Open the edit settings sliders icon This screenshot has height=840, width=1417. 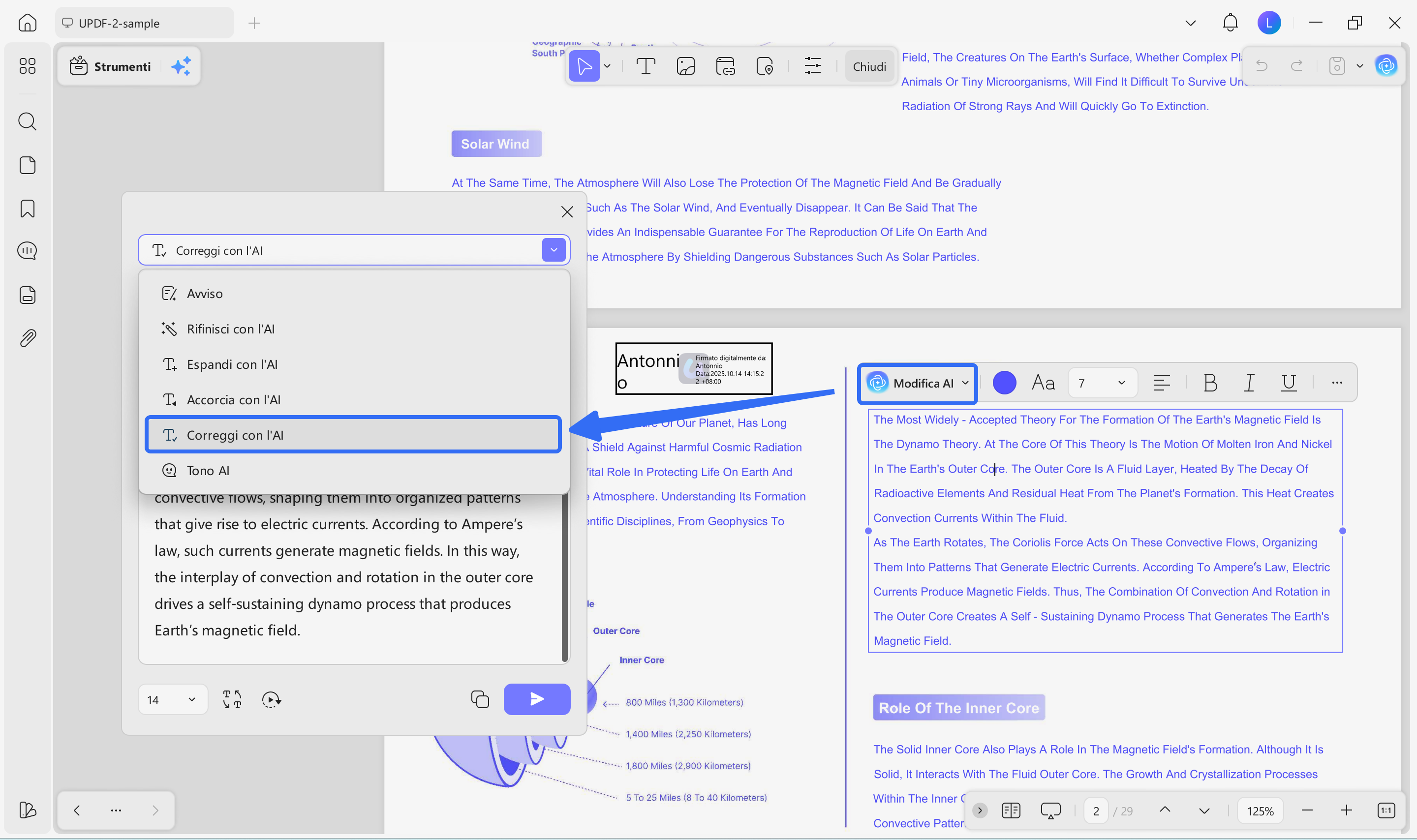[812, 66]
